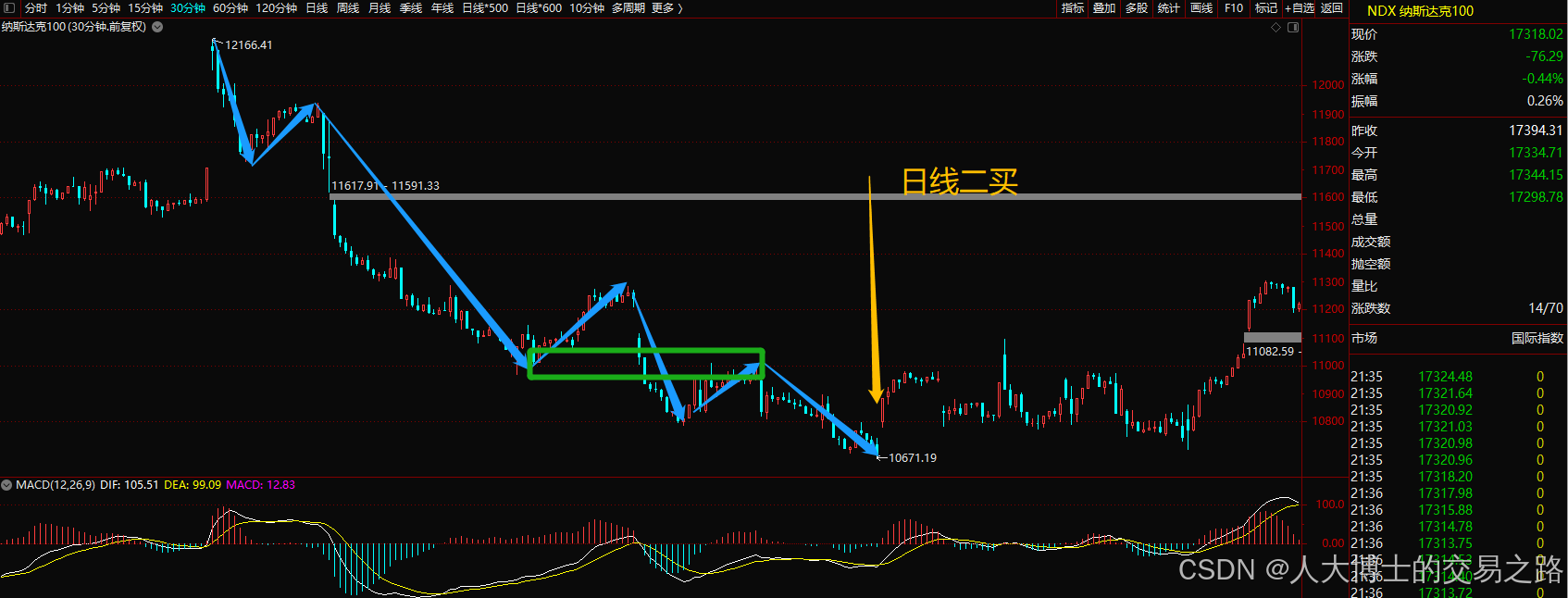Click the DEA: 99.09 value
This screenshot has width=1568, height=598.
pos(193,485)
